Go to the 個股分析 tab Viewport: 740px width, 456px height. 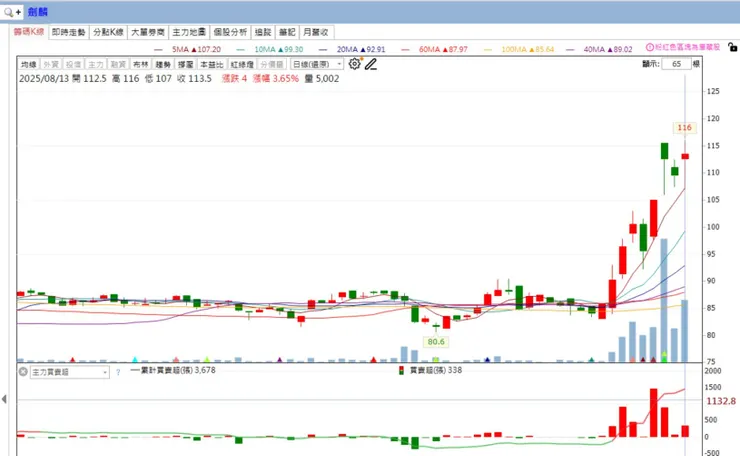[x=230, y=32]
